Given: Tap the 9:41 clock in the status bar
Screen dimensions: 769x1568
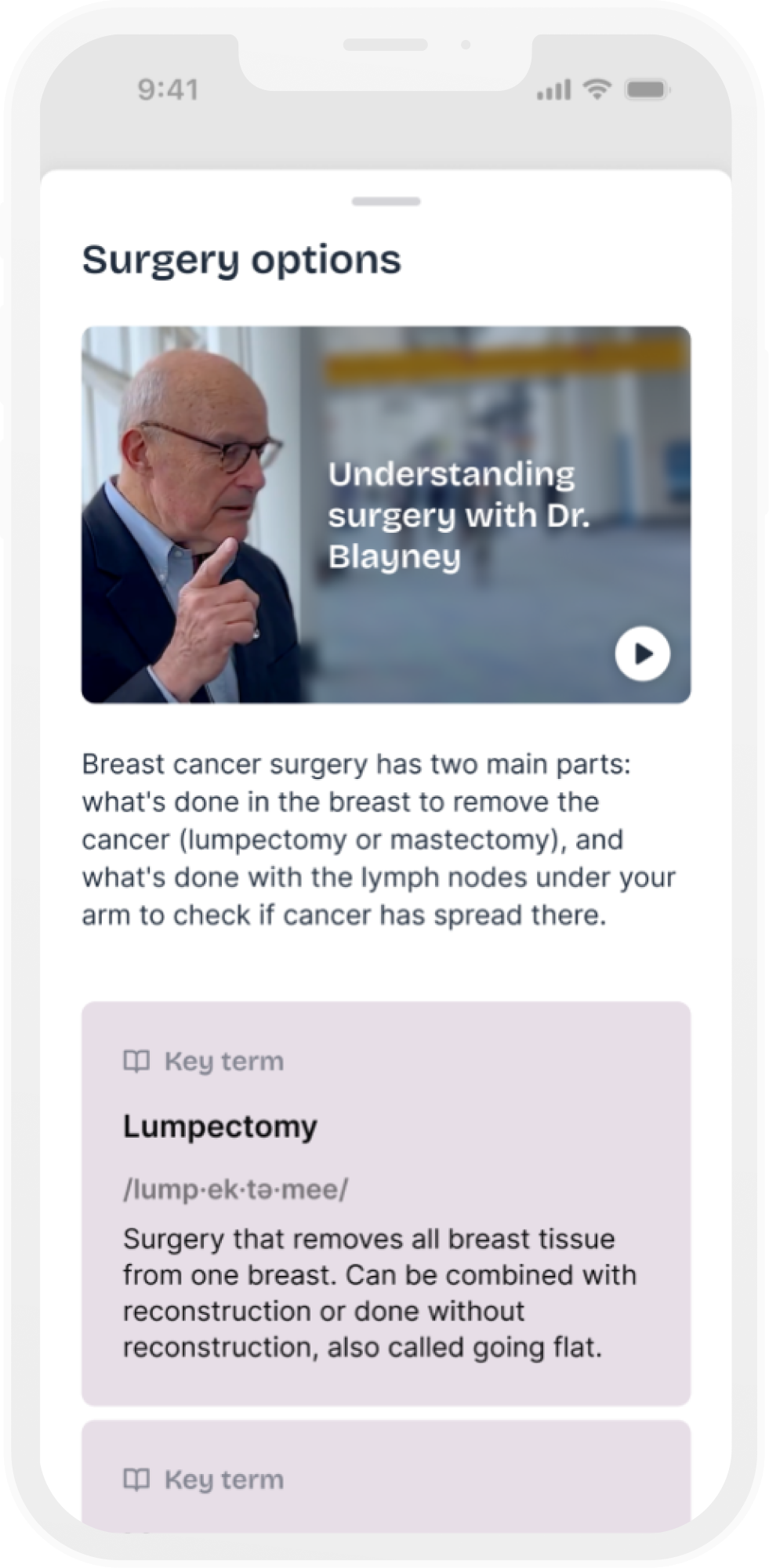Looking at the screenshot, I should 168,90.
